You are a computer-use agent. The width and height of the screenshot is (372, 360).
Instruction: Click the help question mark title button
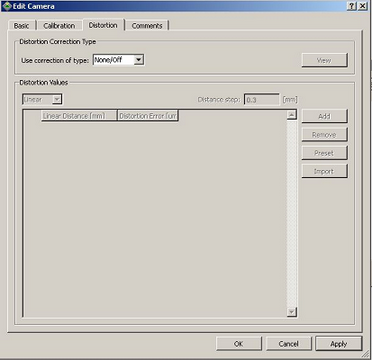pyautogui.click(x=352, y=6)
